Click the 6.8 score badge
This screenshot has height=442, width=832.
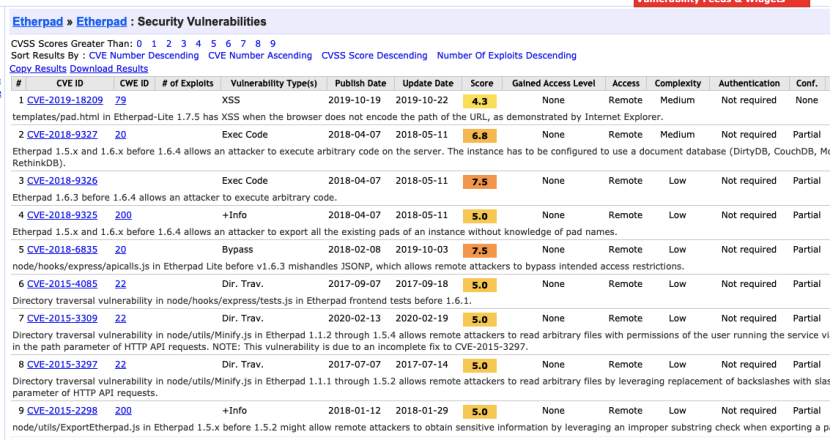point(480,135)
